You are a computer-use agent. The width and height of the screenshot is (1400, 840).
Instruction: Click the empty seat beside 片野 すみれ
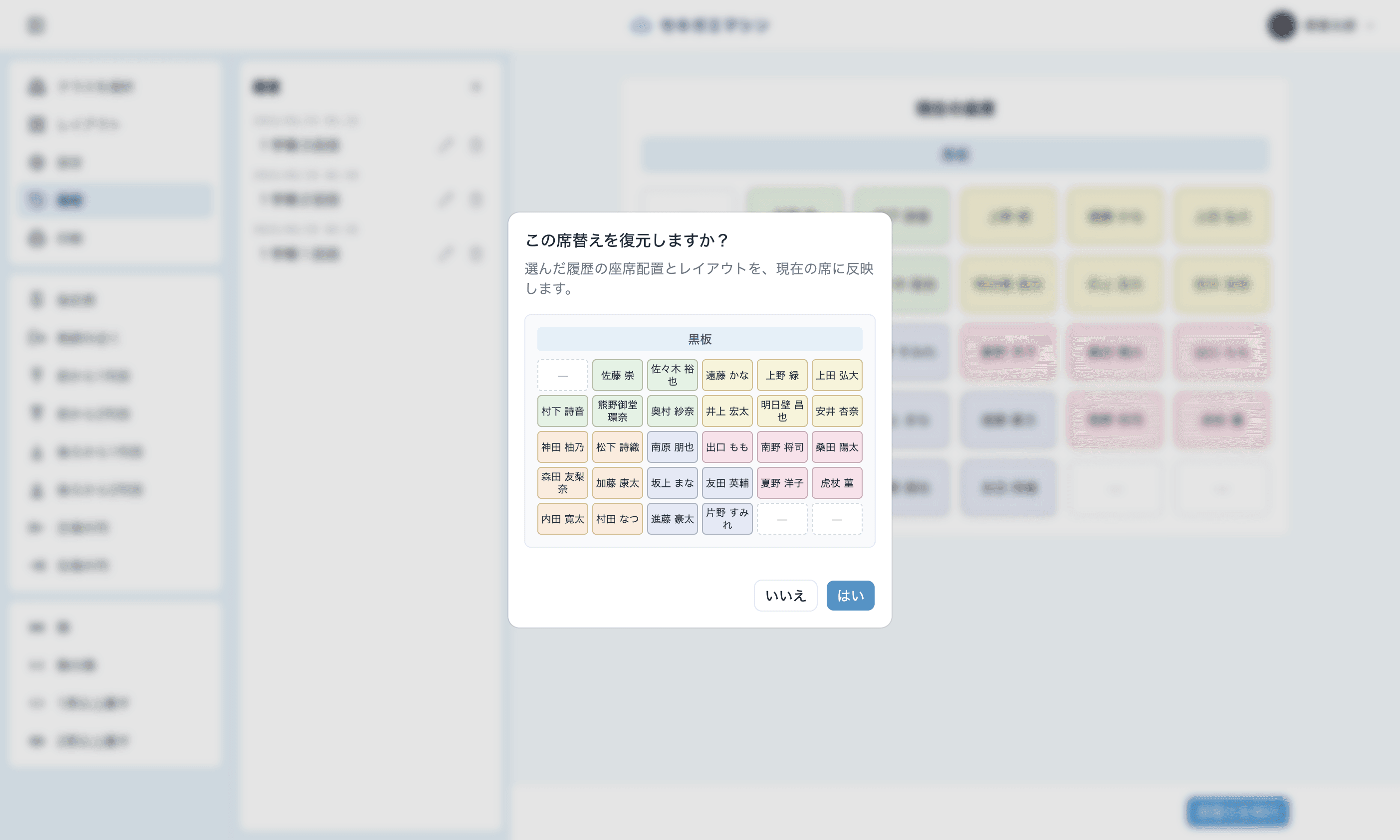782,518
